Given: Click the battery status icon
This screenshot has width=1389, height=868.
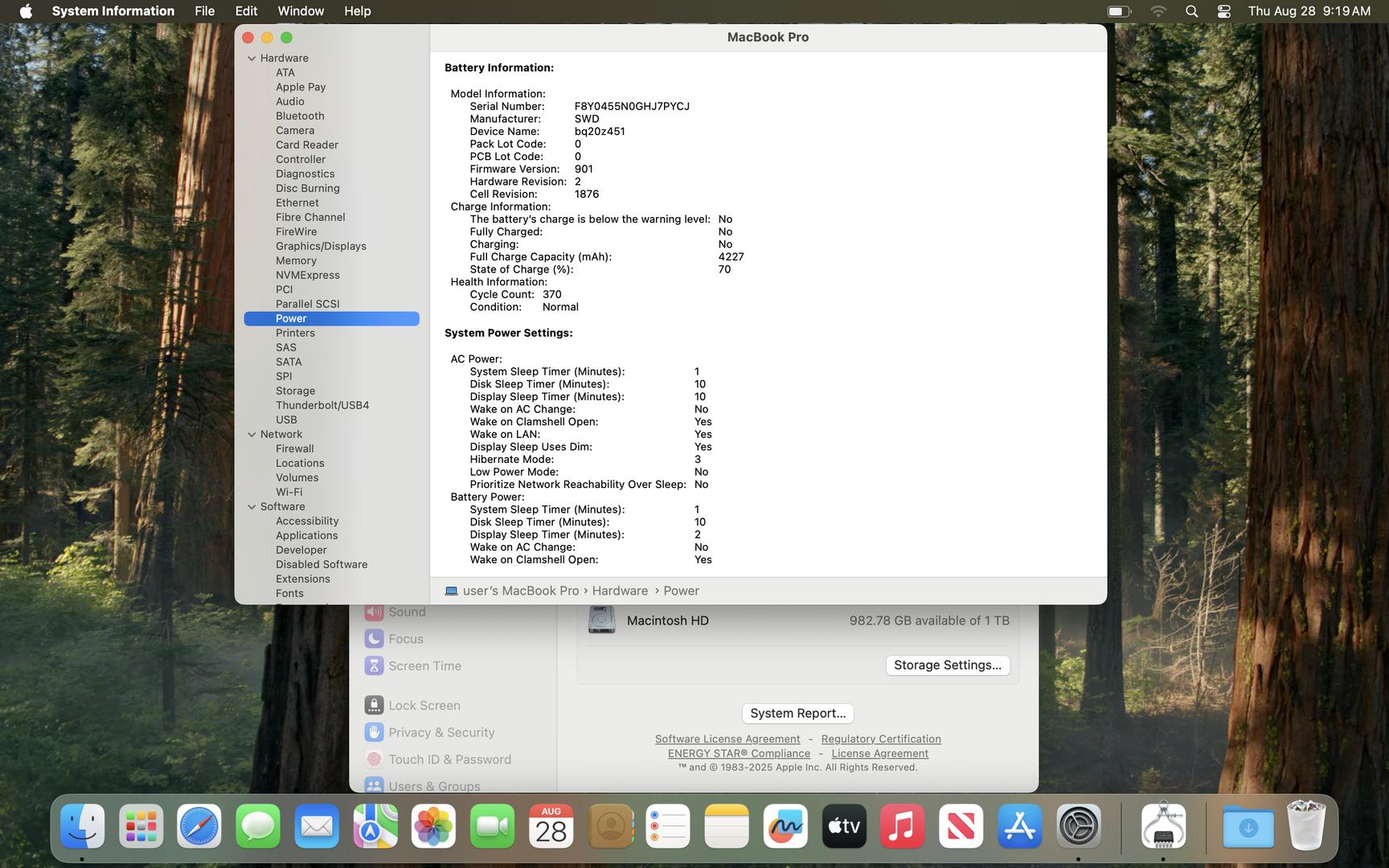Looking at the screenshot, I should (x=1119, y=11).
